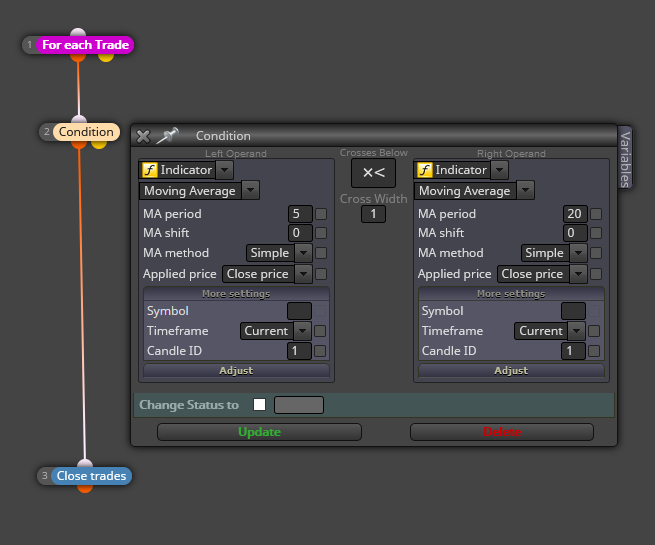Open left operand Indicator type dropdown

(x=224, y=170)
